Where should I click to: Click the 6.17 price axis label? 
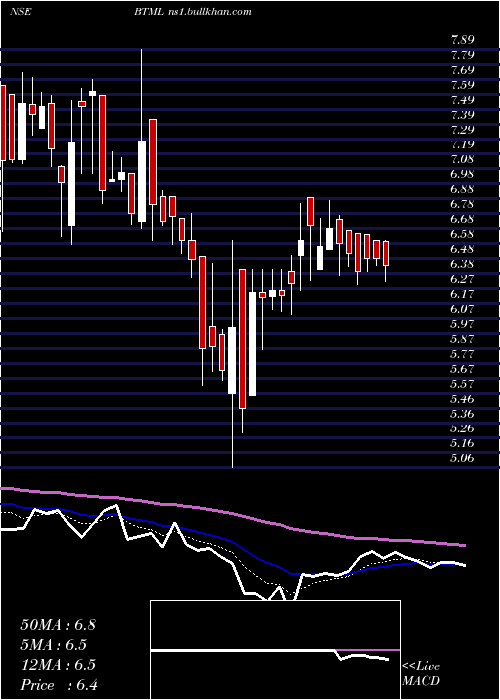(463, 294)
